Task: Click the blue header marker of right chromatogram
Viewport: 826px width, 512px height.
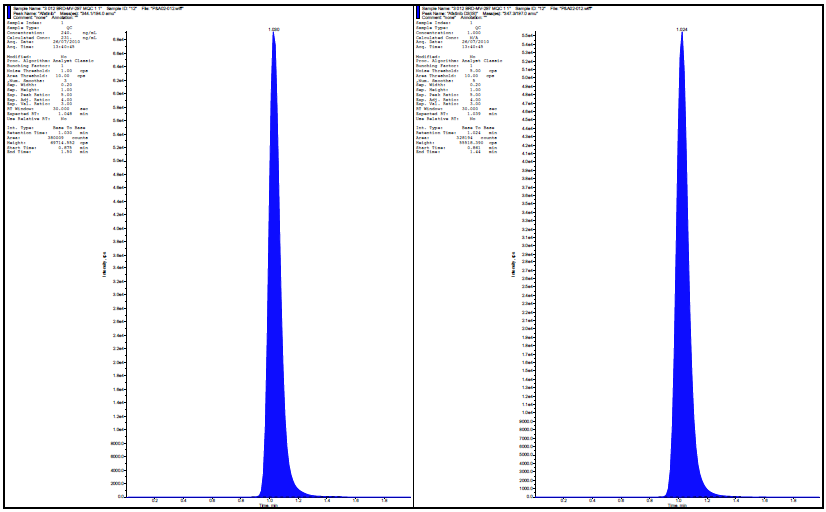Action: (x=417, y=11)
